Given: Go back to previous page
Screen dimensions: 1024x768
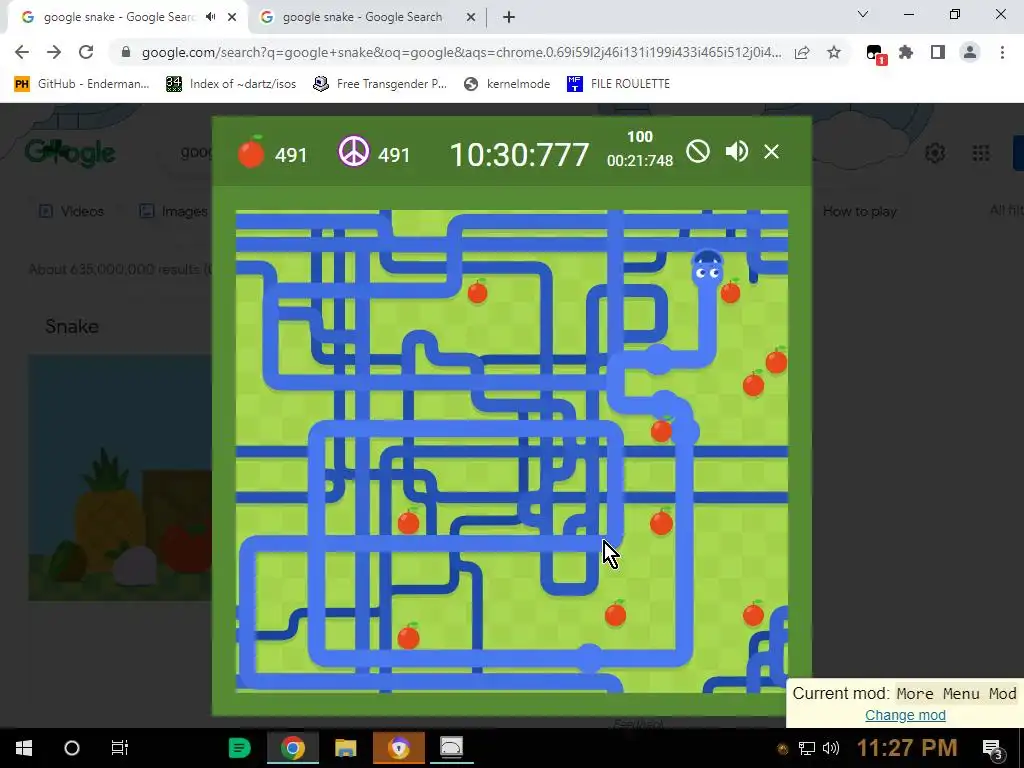Looking at the screenshot, I should pyautogui.click(x=22, y=52).
